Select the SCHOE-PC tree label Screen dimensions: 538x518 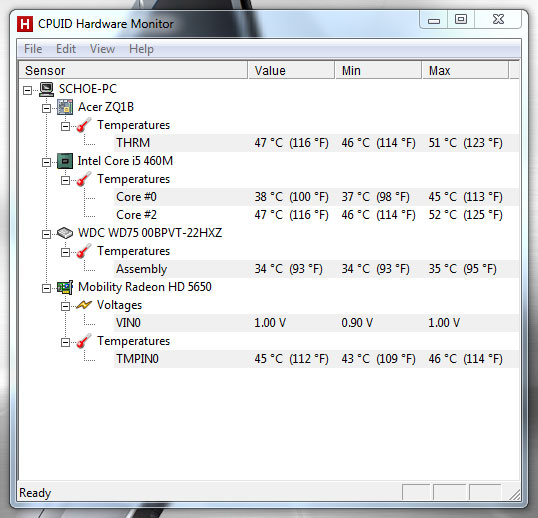coord(88,89)
